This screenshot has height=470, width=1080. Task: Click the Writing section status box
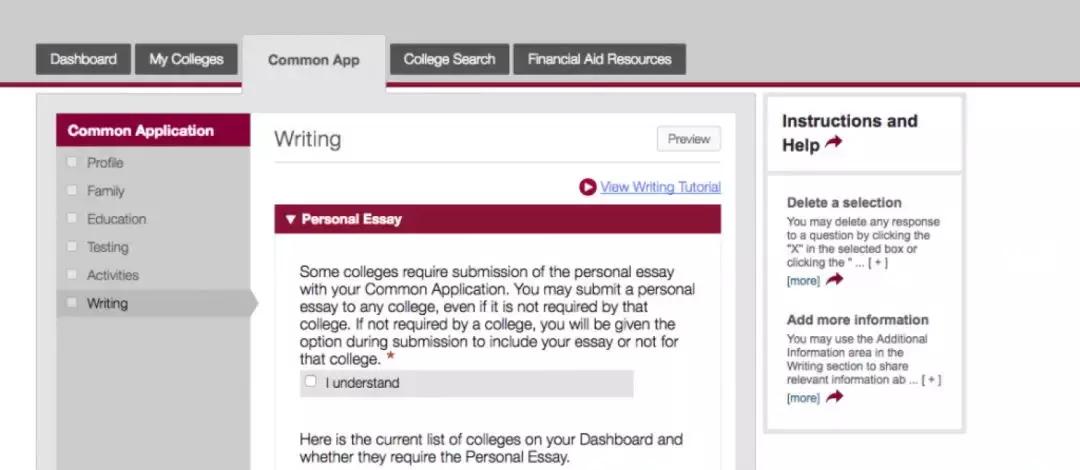(71, 302)
